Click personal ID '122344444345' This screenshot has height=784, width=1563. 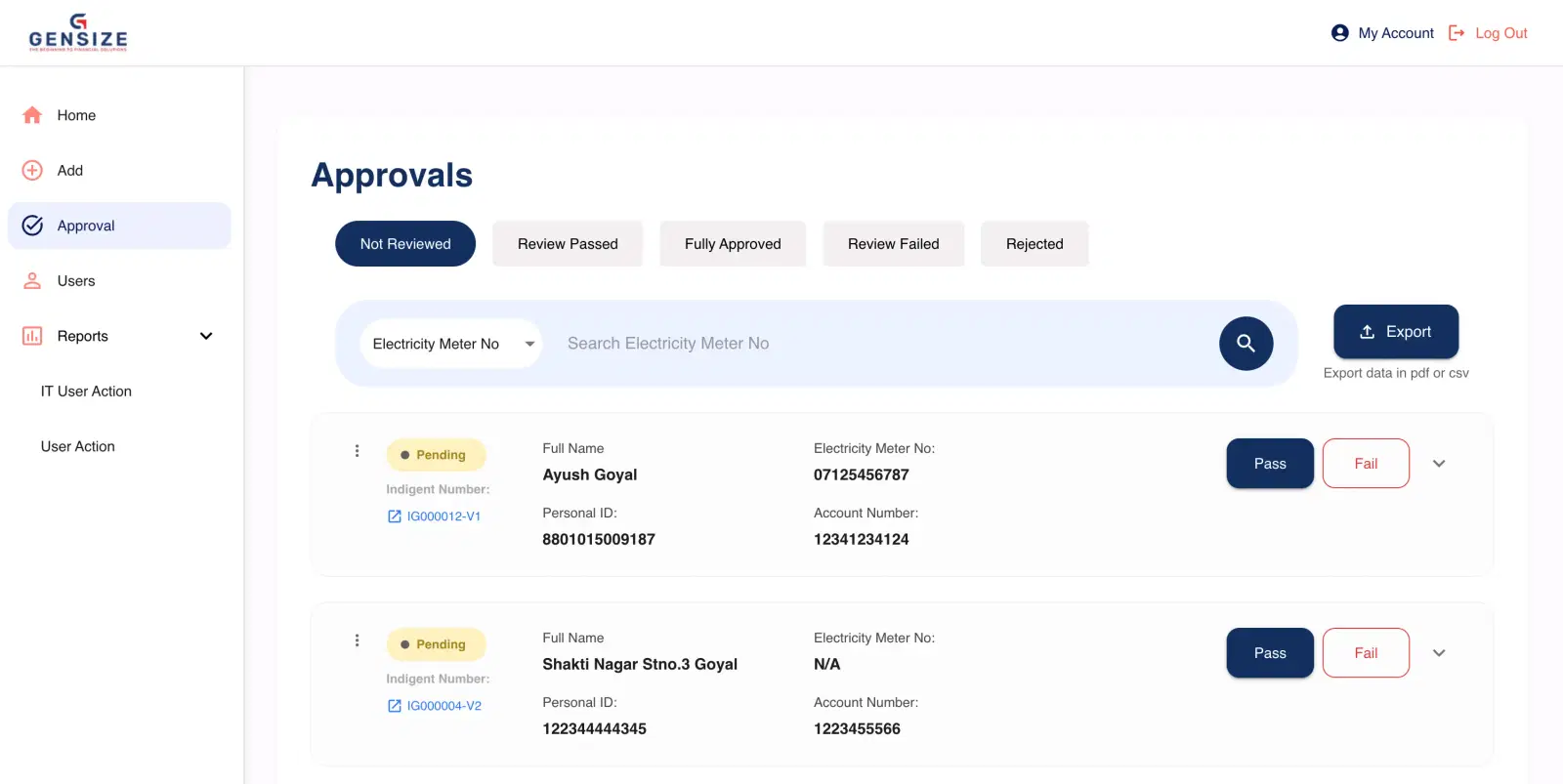[x=595, y=729]
